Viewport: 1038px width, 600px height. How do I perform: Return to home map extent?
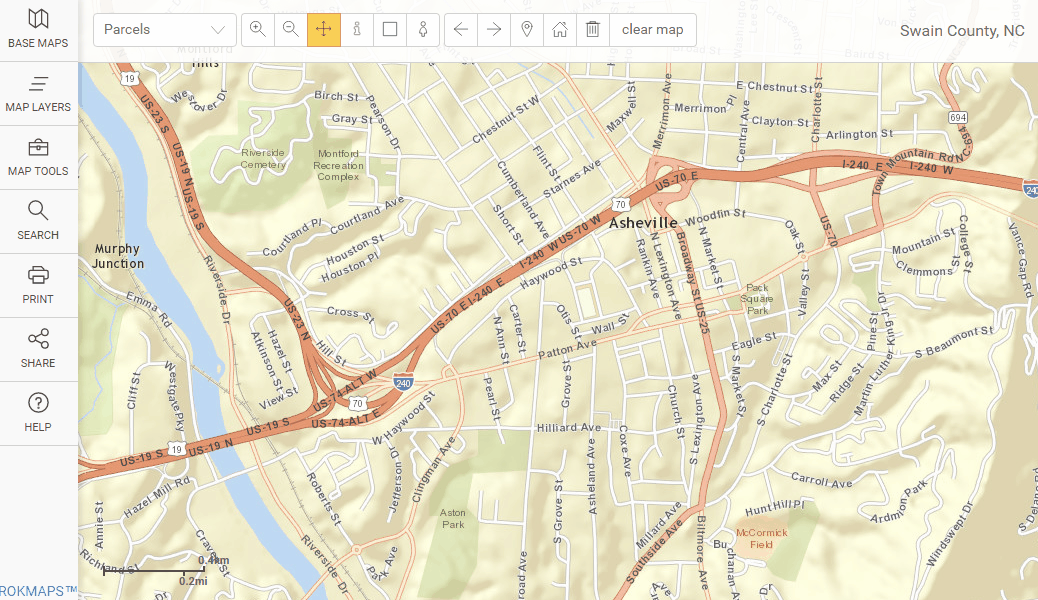(560, 29)
